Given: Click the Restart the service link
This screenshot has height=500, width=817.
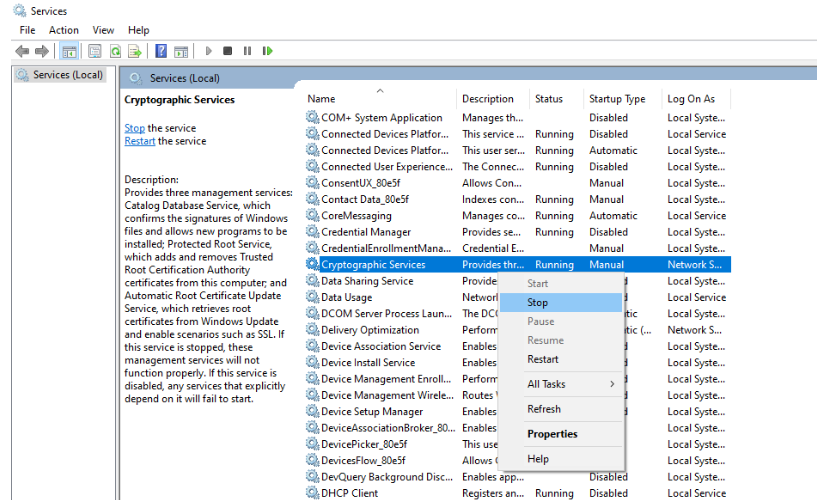Looking at the screenshot, I should click(139, 141).
